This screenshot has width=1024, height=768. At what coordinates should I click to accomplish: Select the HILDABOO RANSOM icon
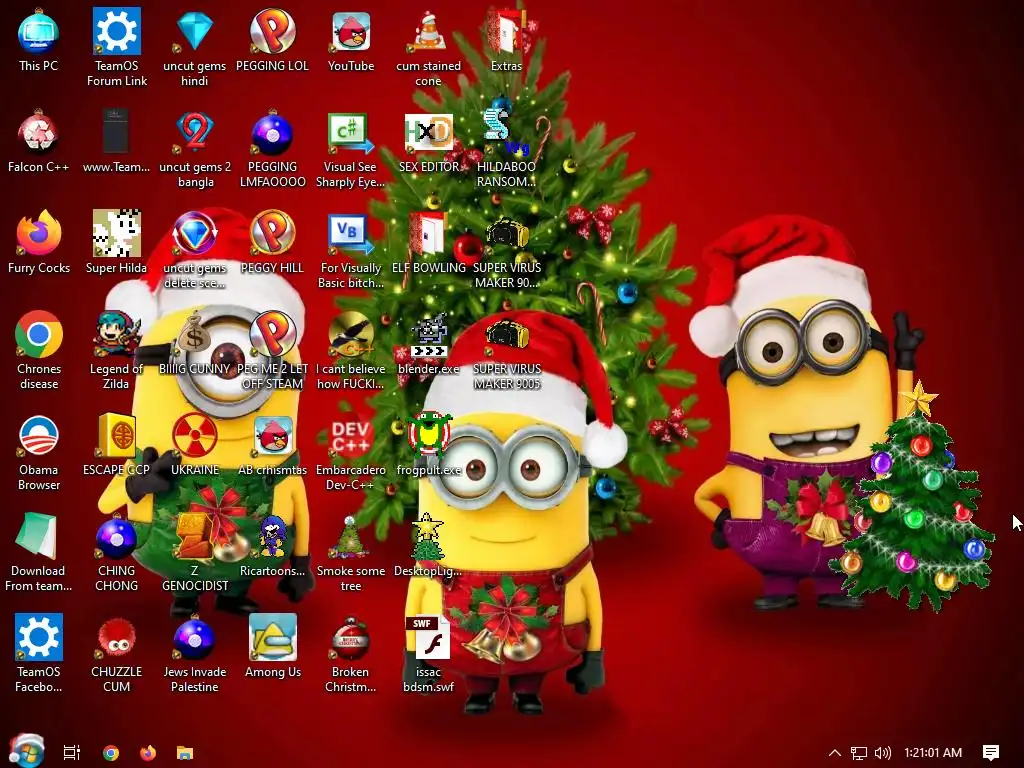click(x=506, y=148)
